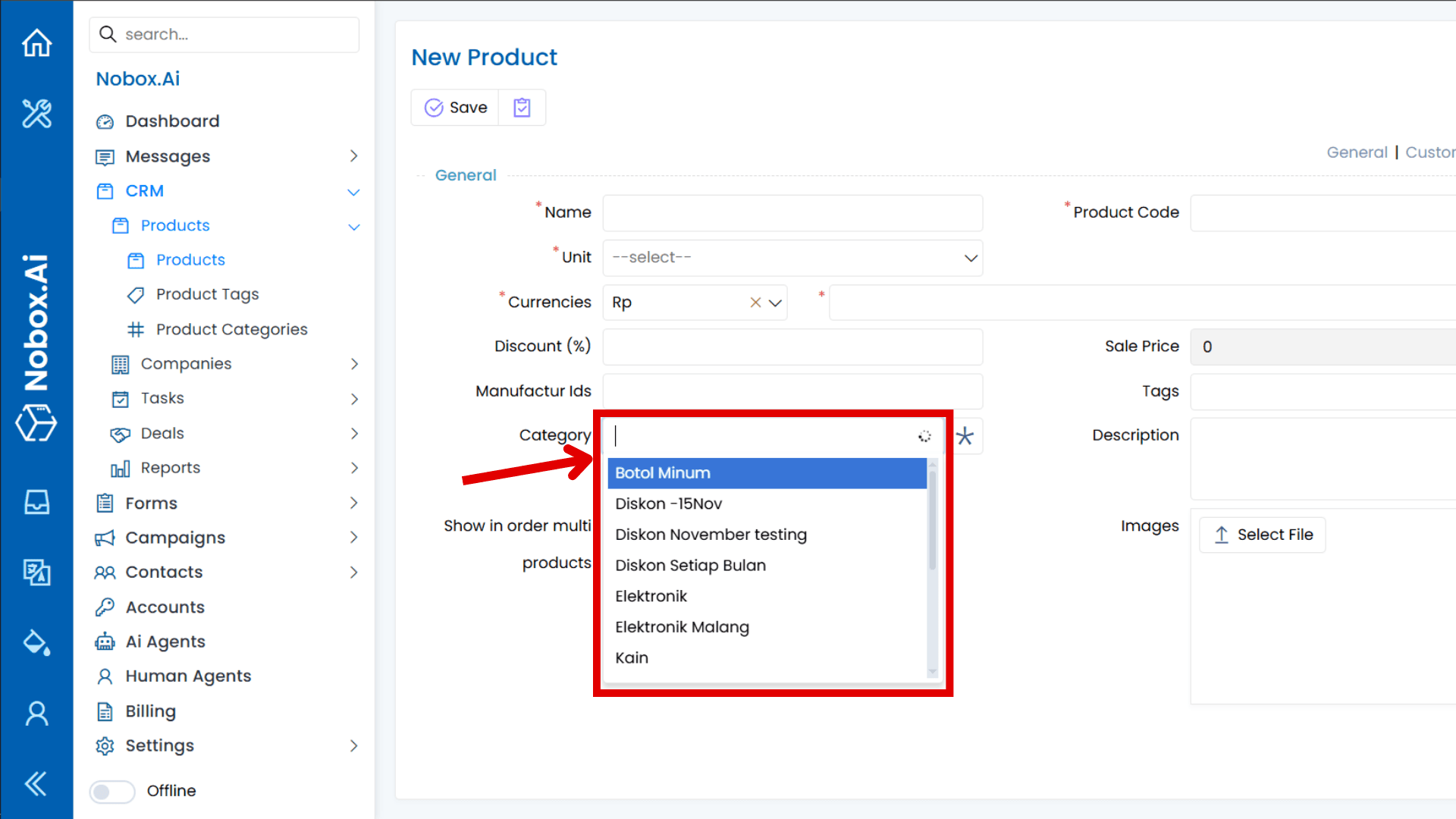Open the wrench tools icon in the sidebar

click(36, 114)
